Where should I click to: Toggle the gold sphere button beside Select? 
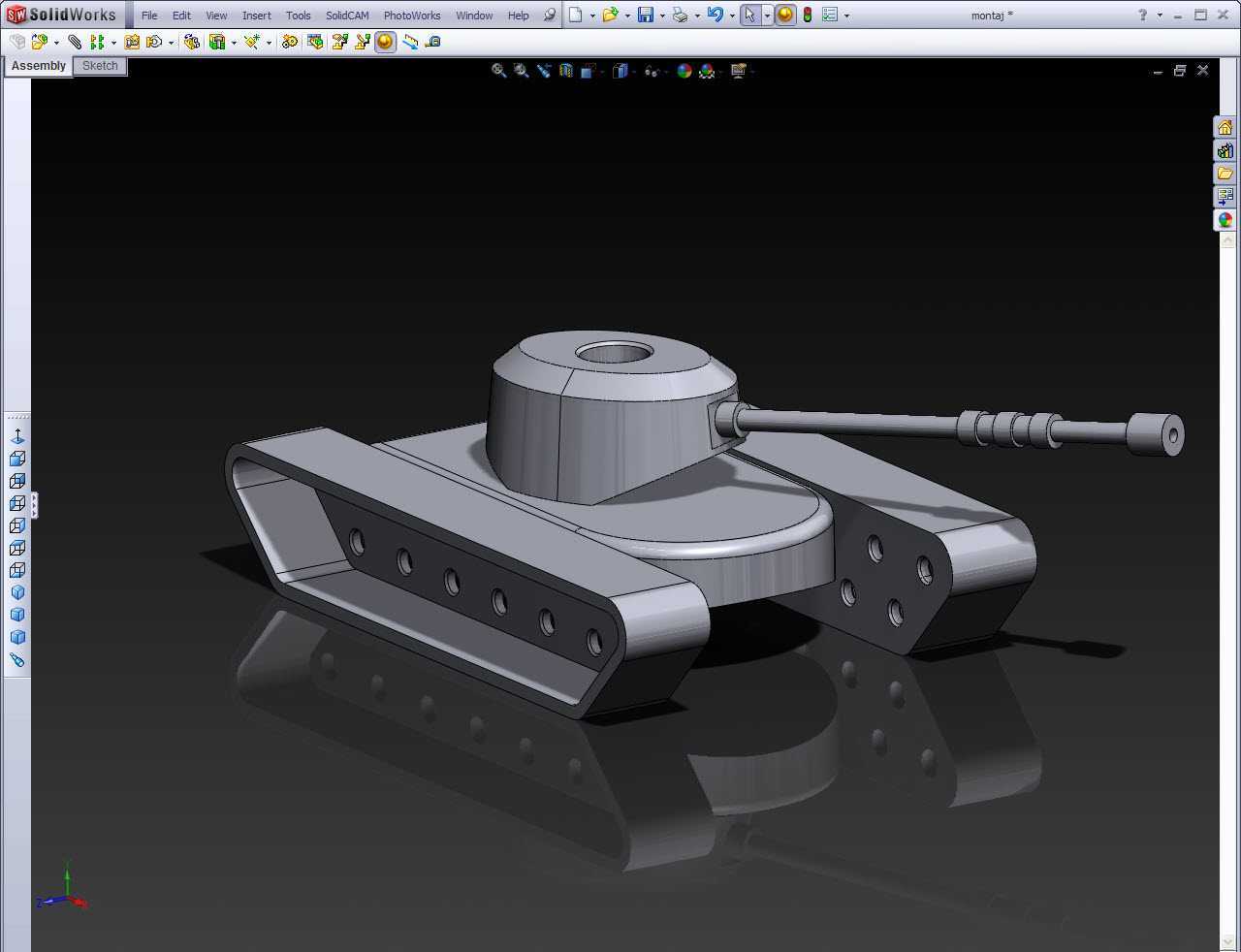click(785, 15)
